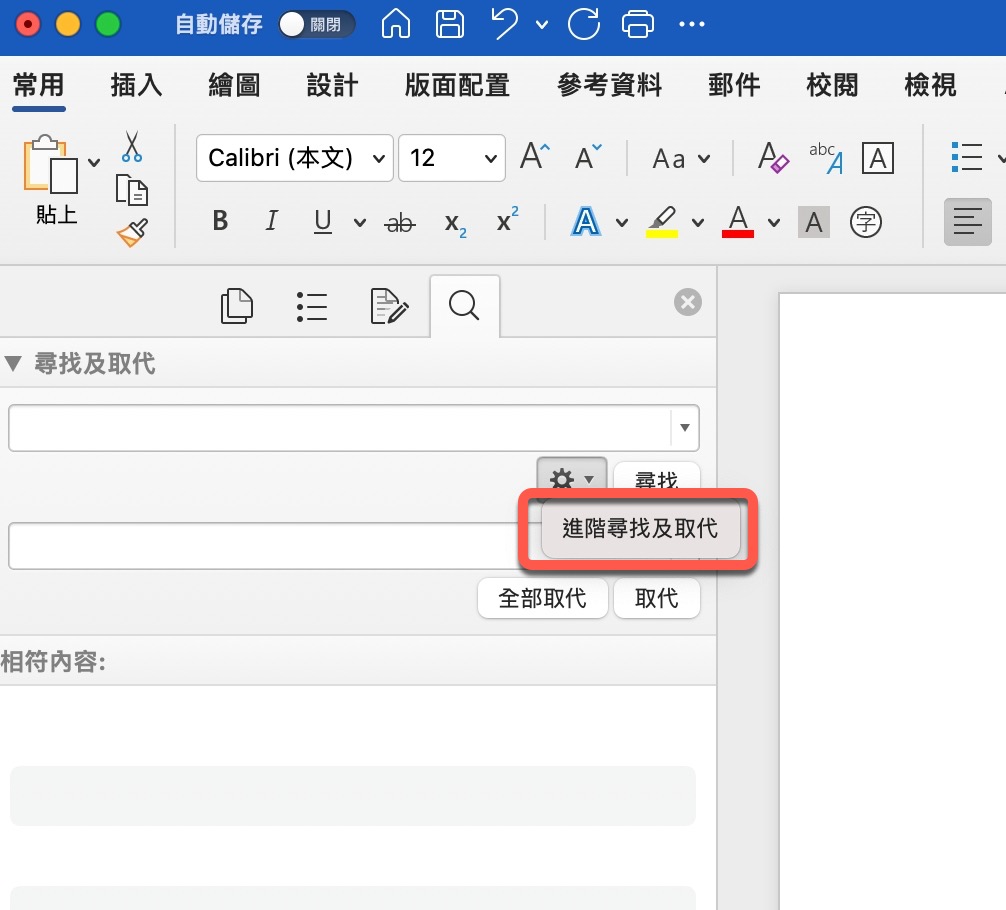This screenshot has width=1006, height=910.
Task: Click the 取代 button
Action: tap(656, 598)
